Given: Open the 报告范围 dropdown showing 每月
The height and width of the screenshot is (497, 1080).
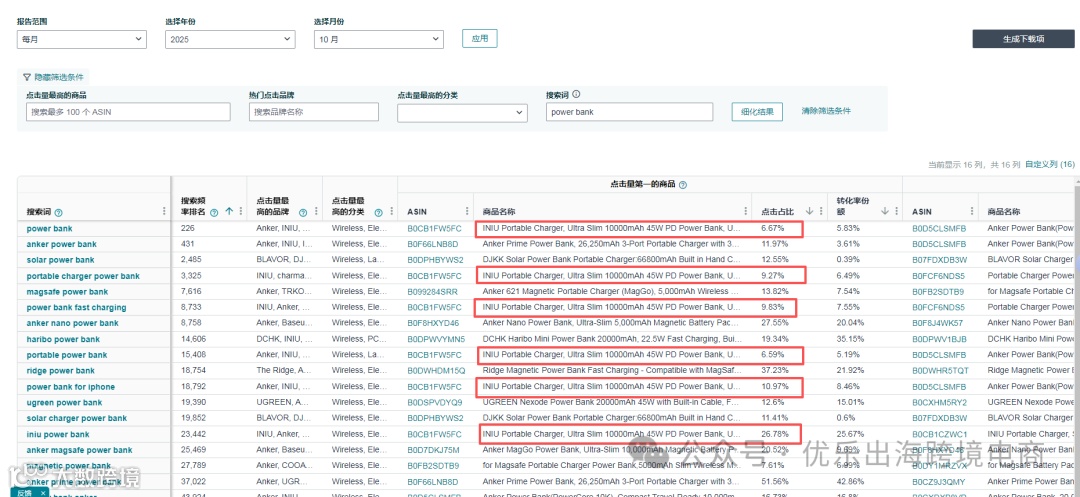Looking at the screenshot, I should 82,40.
